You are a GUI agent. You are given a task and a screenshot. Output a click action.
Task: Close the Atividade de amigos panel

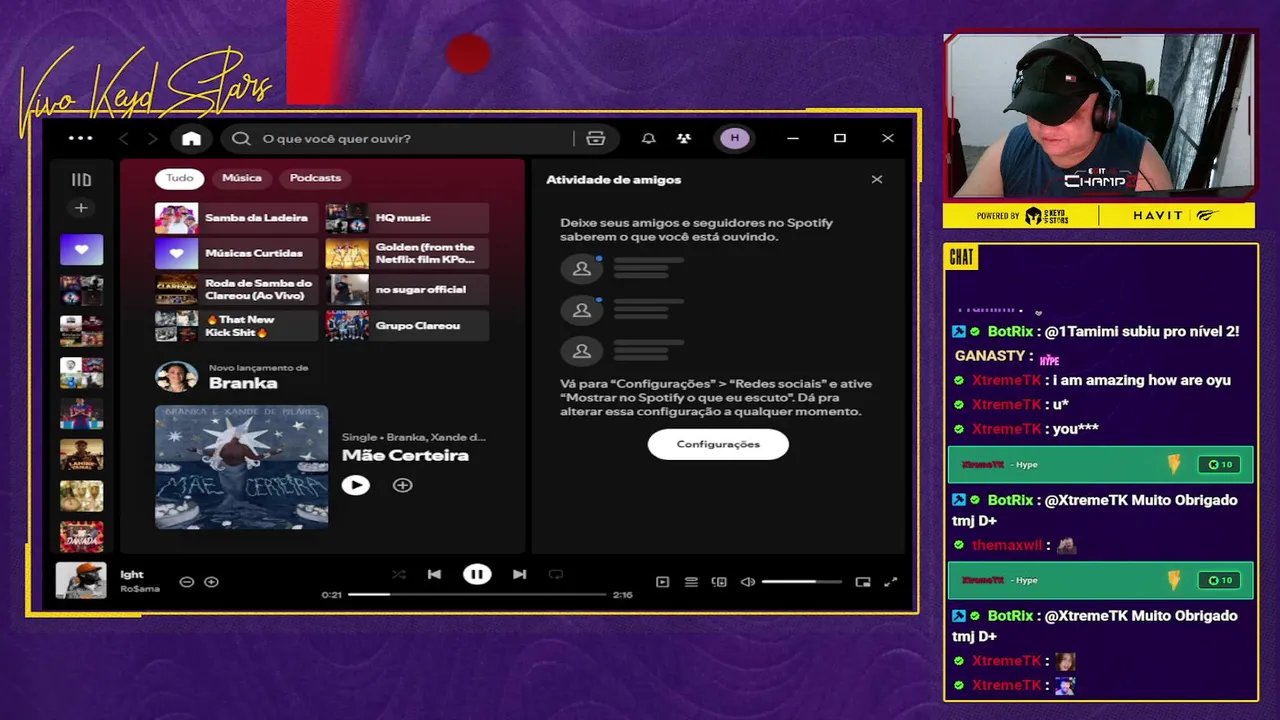[877, 180]
